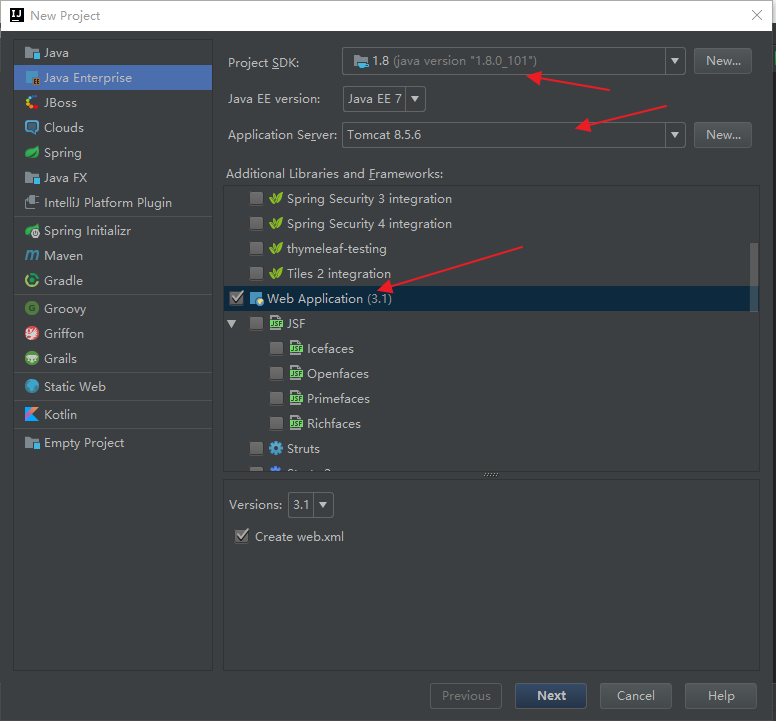
Task: Click the Previous button
Action: 466,696
